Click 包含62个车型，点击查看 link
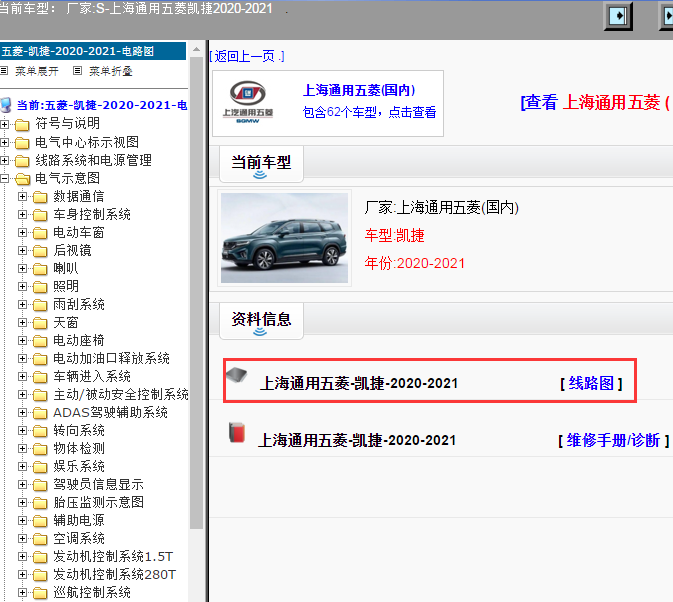The height and width of the screenshot is (602, 673). pos(370,112)
